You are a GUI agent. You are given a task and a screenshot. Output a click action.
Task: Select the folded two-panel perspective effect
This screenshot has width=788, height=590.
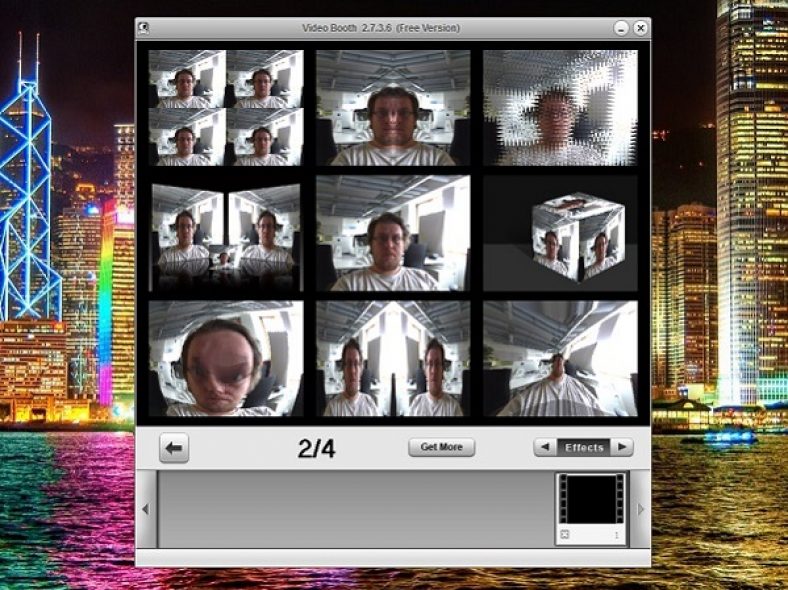click(x=226, y=233)
